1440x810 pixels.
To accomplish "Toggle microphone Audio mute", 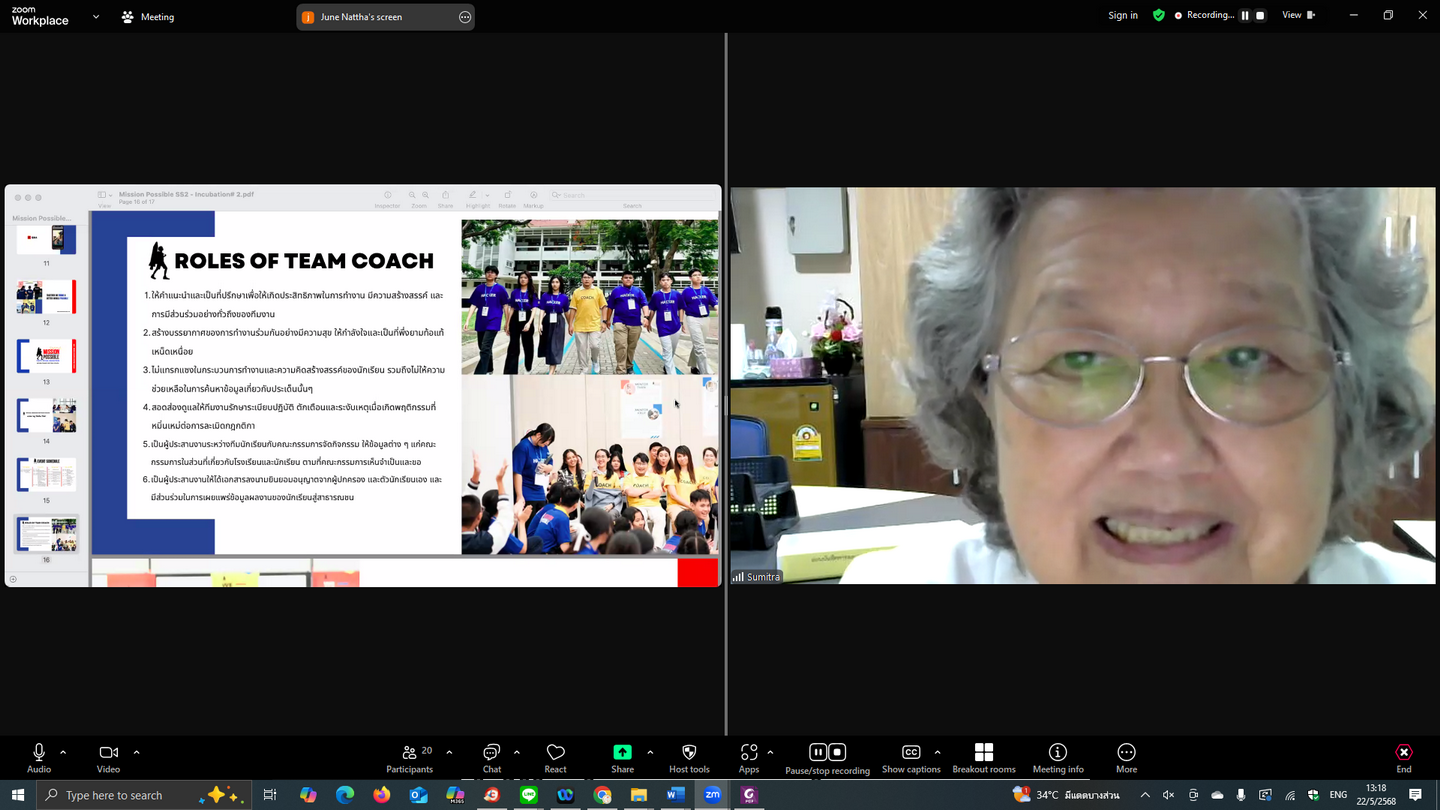I will pos(39,758).
